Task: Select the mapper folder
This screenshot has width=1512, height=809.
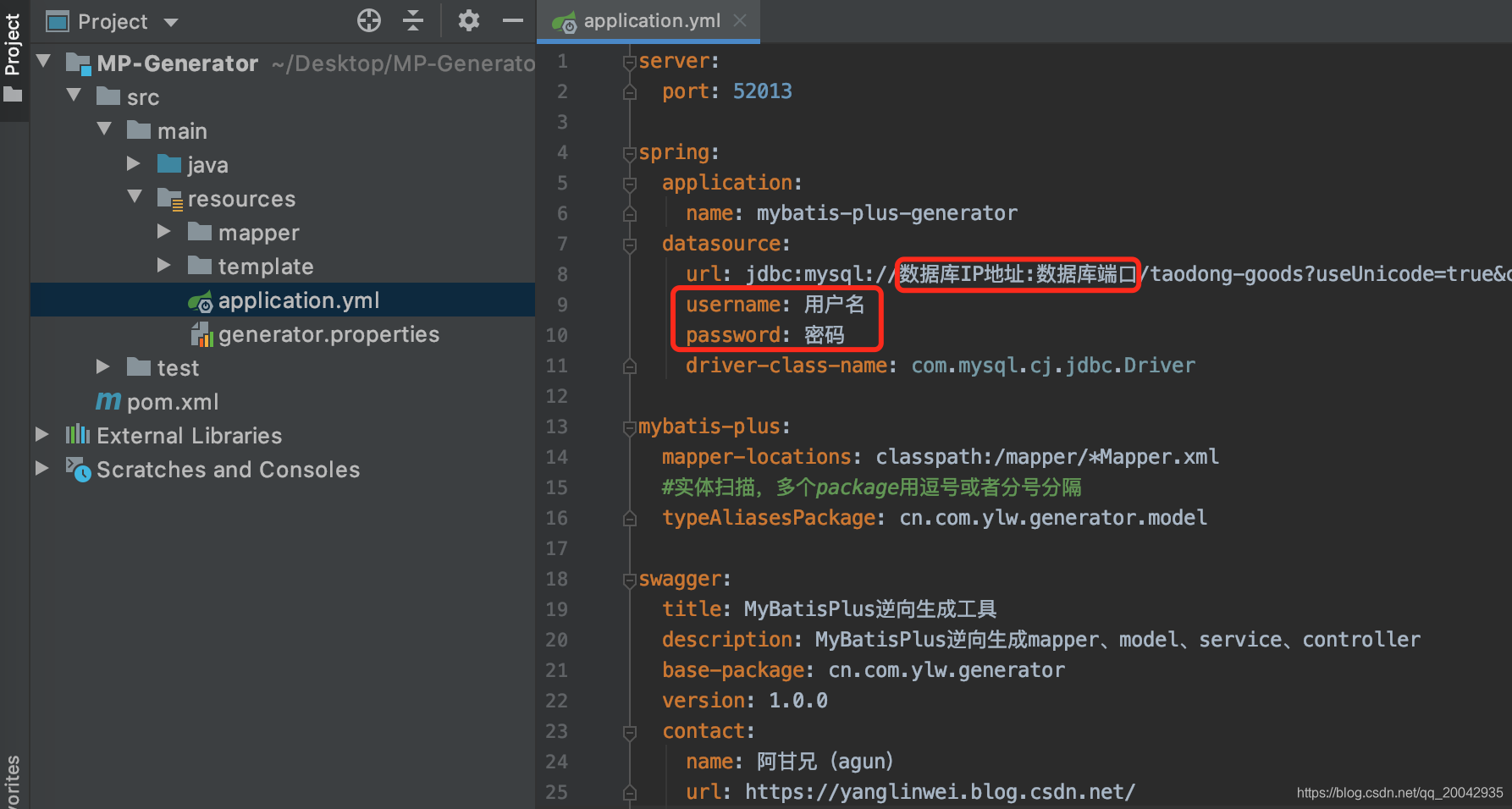Action: [x=258, y=233]
